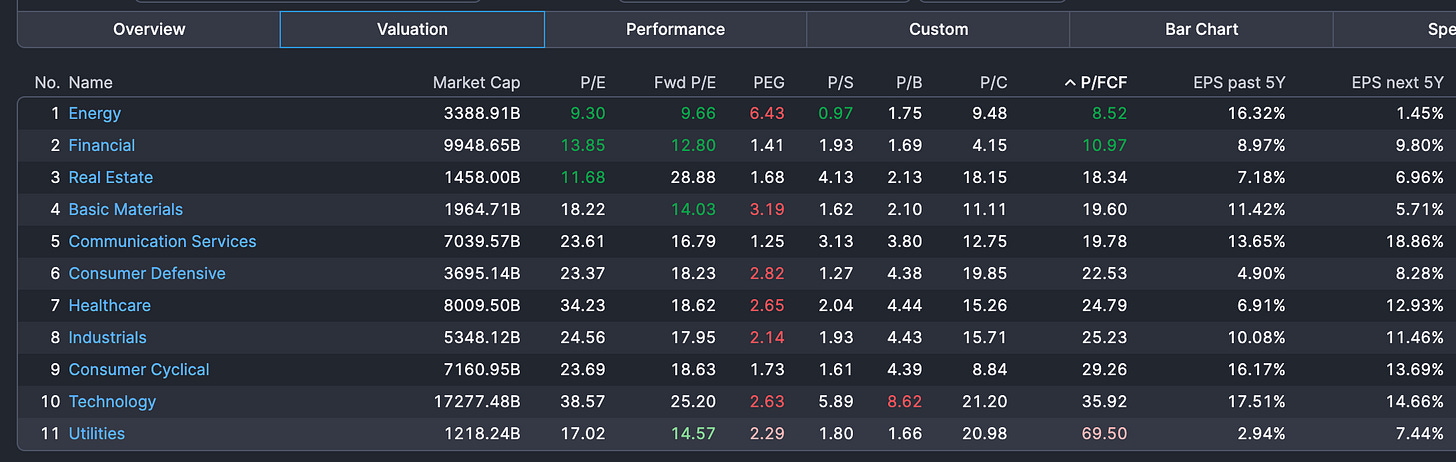The image size is (1456, 462).
Task: Open the Bar Chart tab
Action: point(1201,29)
